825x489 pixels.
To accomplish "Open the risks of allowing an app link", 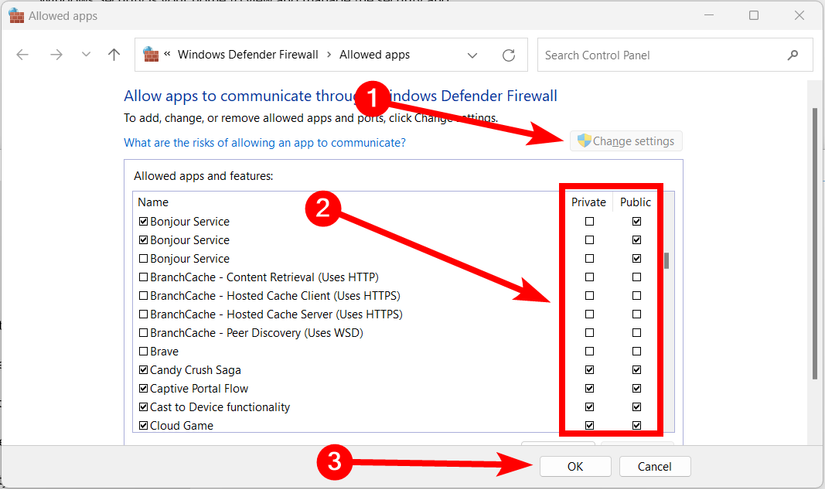I will click(264, 143).
